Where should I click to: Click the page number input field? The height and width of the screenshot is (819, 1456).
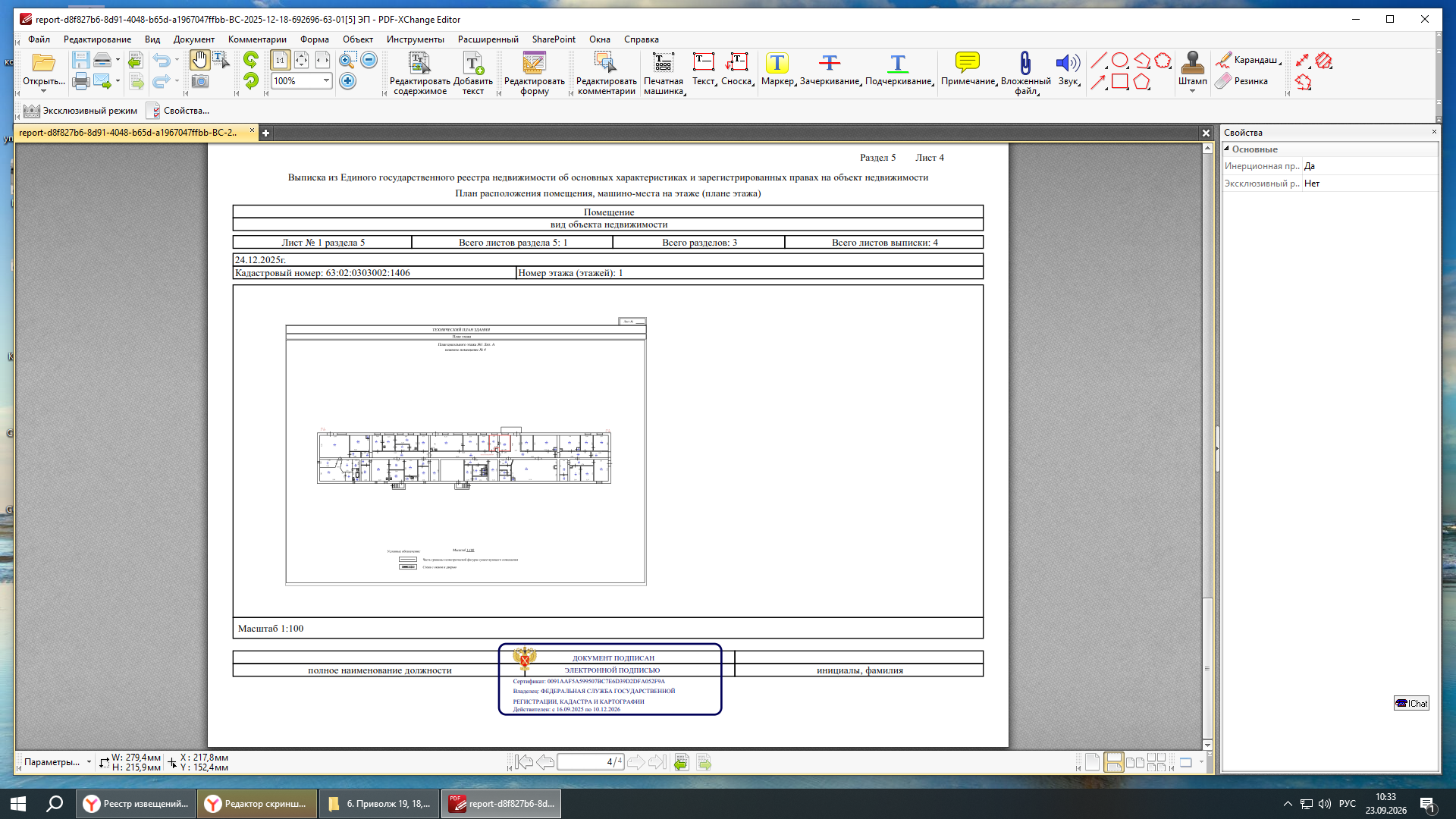coord(590,762)
